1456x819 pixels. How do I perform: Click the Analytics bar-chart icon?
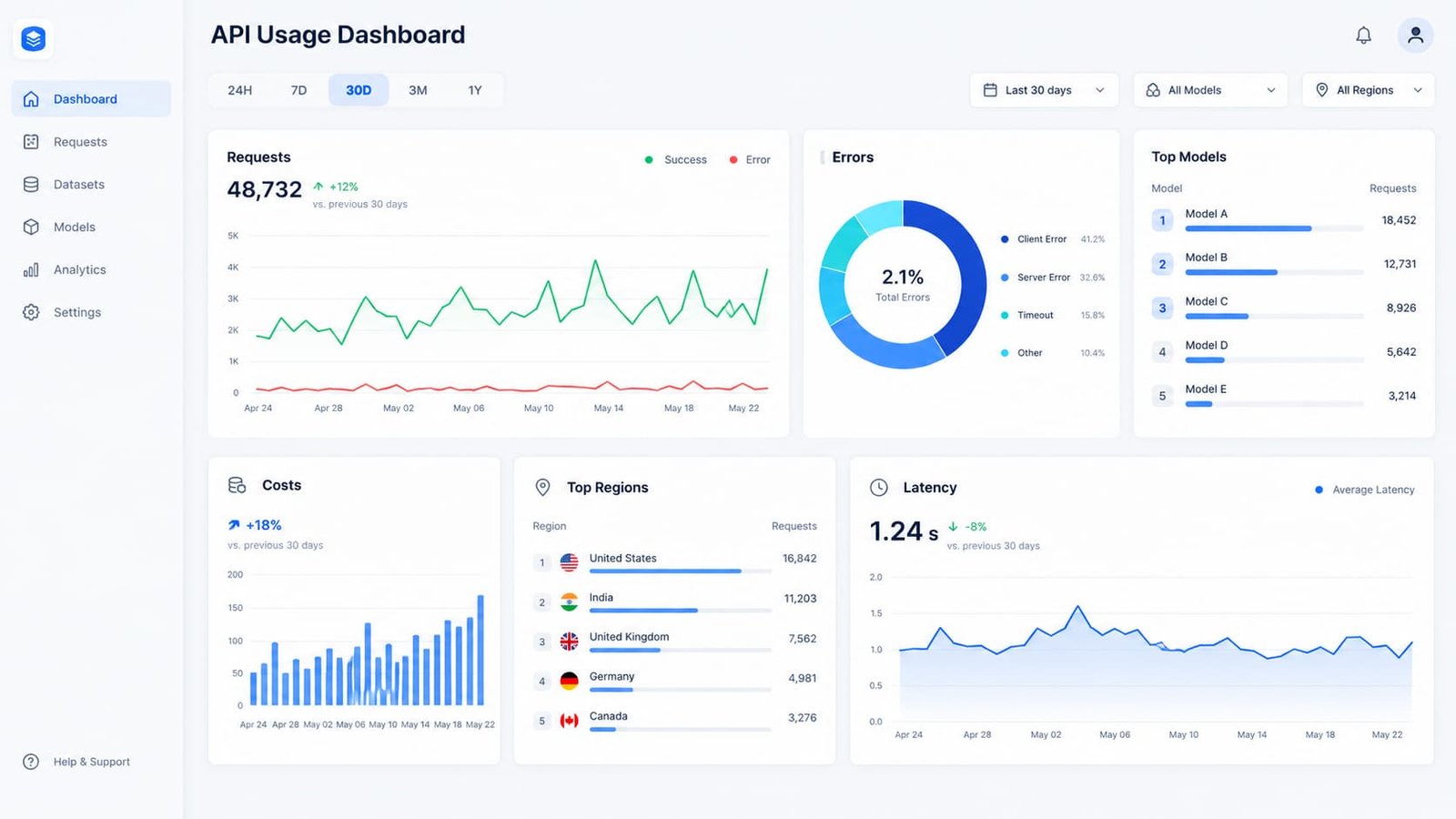pos(31,270)
